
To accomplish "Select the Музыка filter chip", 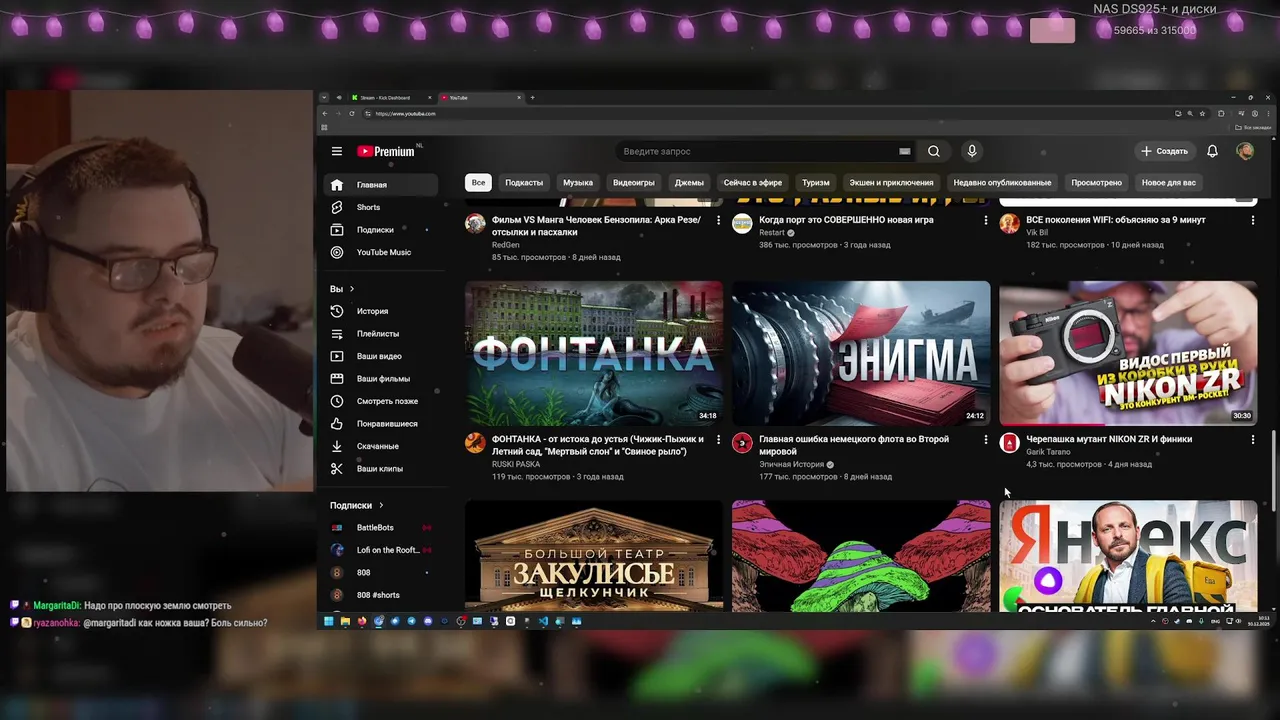I will pyautogui.click(x=578, y=182).
